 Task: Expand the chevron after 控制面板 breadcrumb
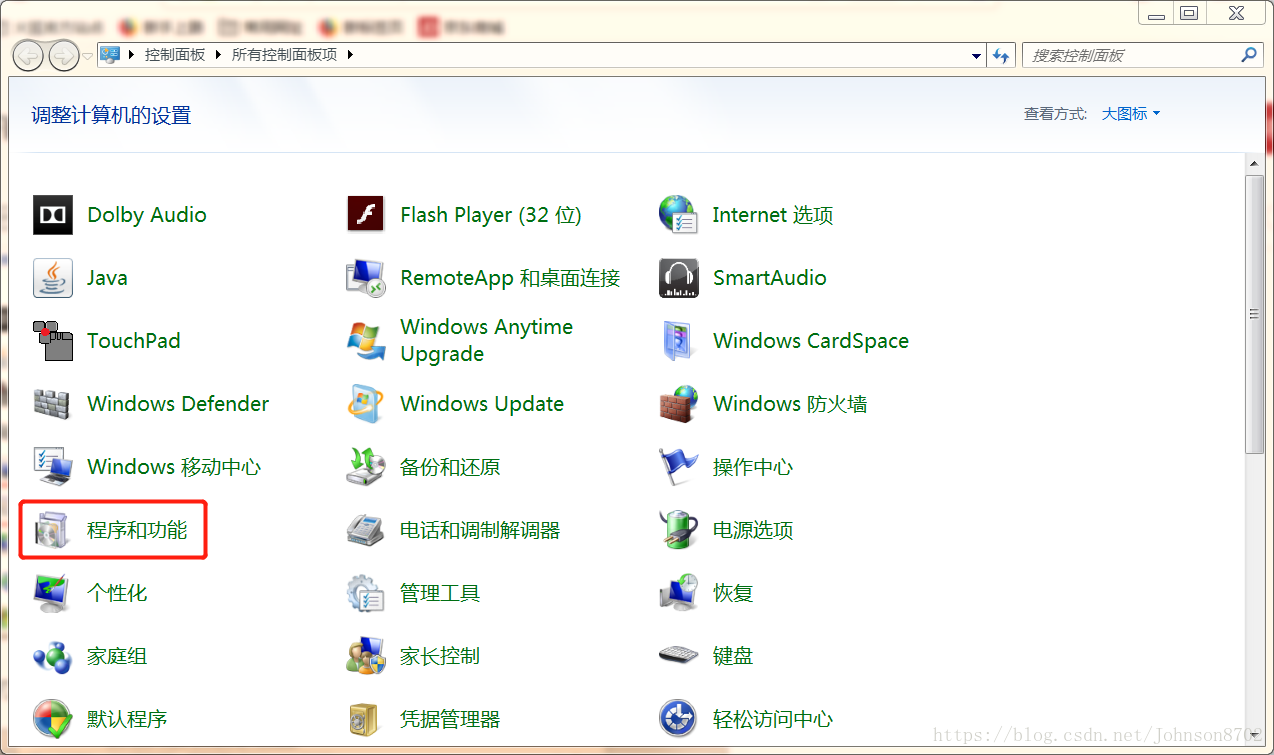point(217,55)
